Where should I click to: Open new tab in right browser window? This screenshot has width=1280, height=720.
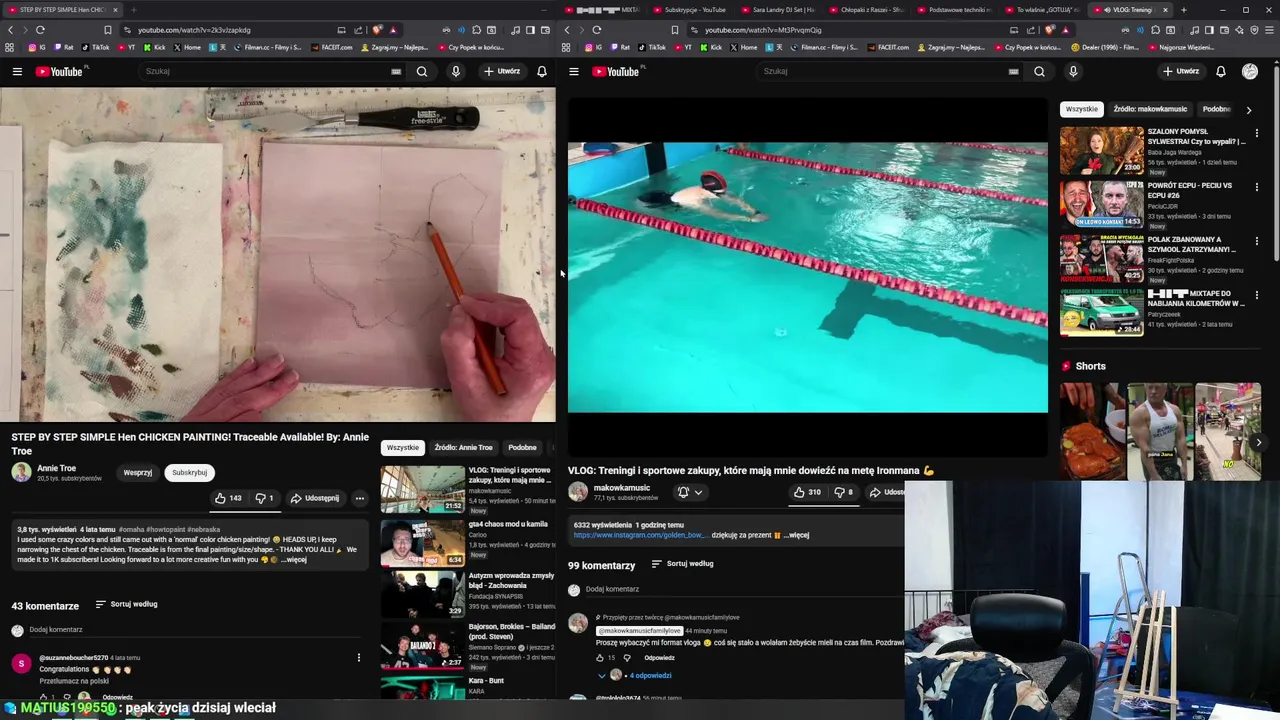click(x=1184, y=10)
